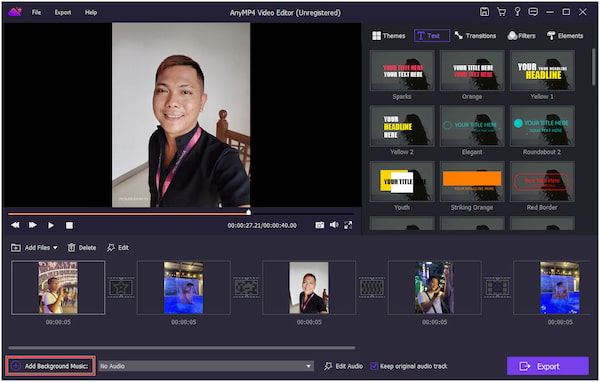Click the zigzag transition between clips three and four
This screenshot has width=600, height=382.
[x=372, y=287]
